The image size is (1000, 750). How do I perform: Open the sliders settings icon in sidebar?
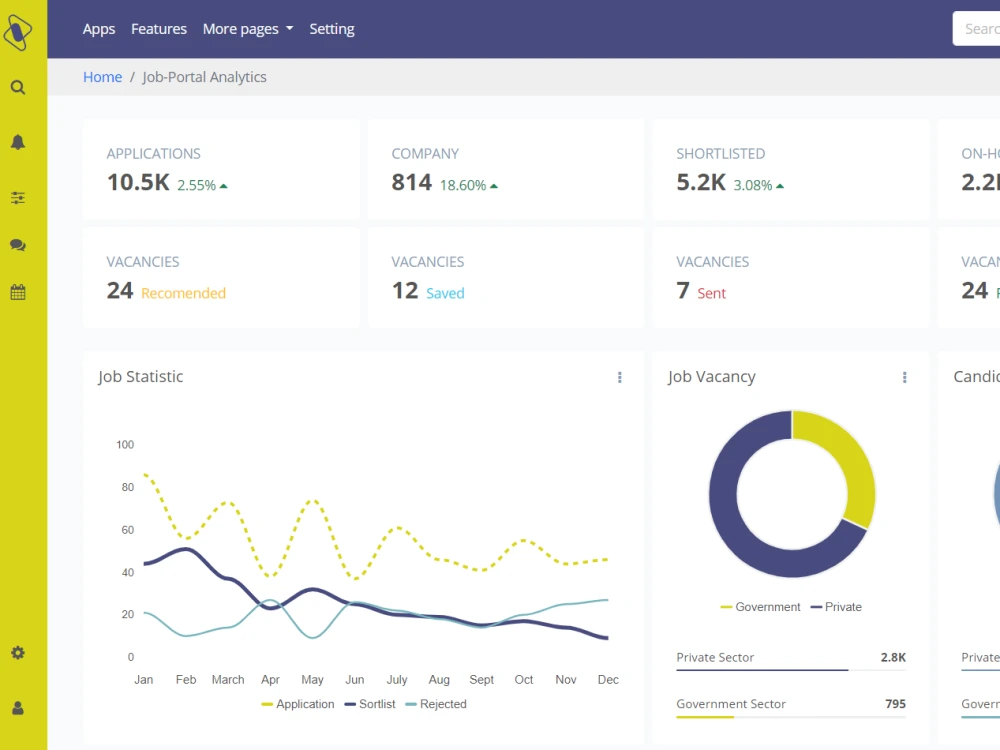(x=18, y=198)
